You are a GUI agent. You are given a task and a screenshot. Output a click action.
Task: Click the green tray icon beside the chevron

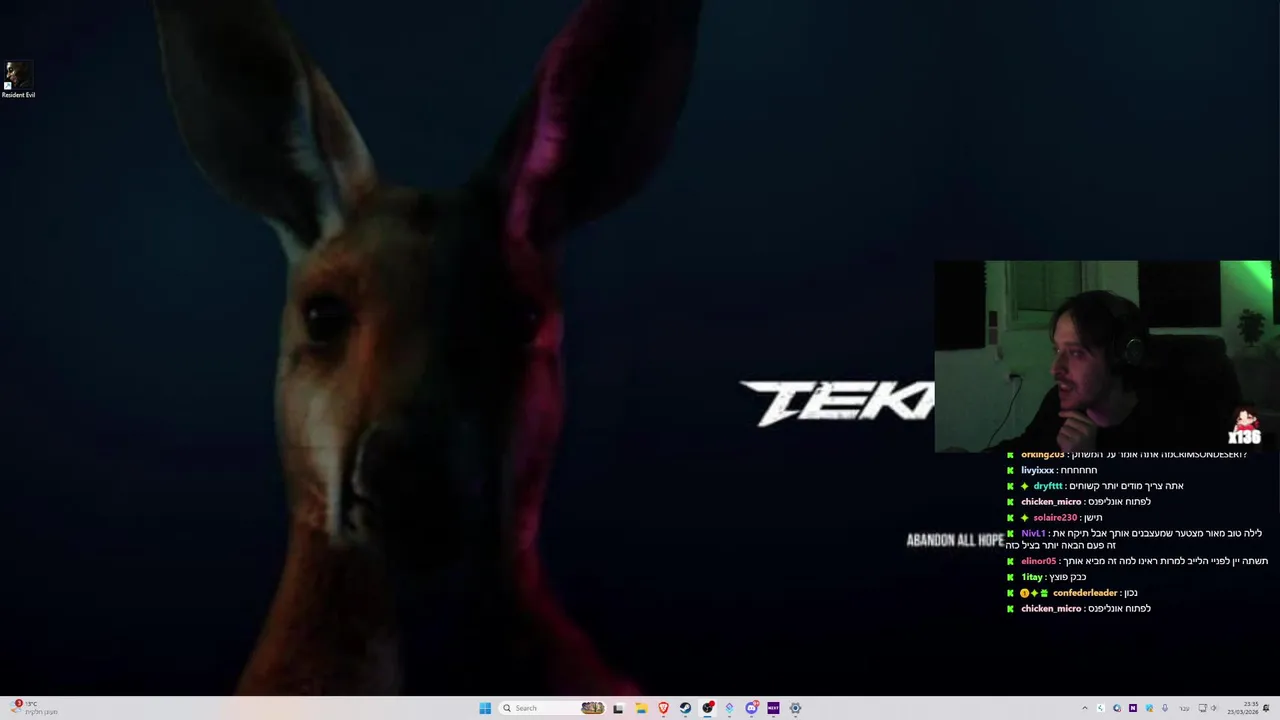tap(1101, 708)
